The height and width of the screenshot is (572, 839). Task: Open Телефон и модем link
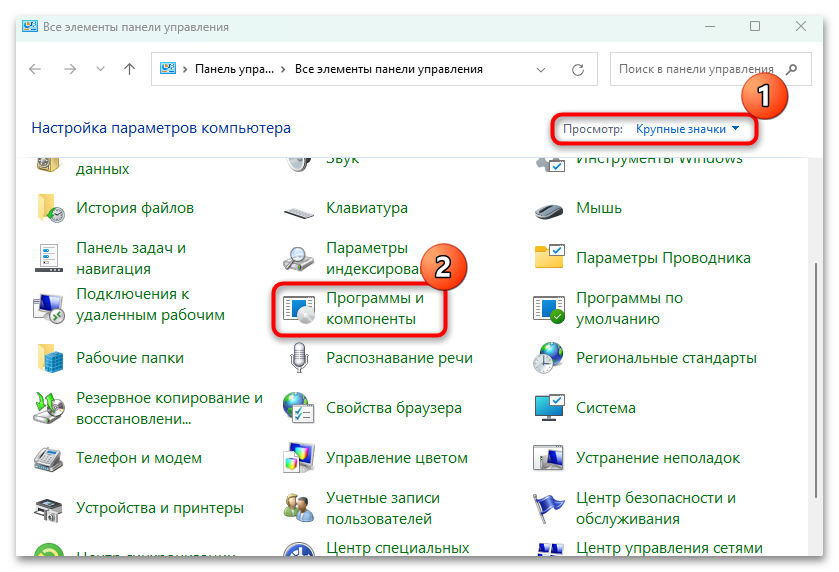(x=139, y=458)
